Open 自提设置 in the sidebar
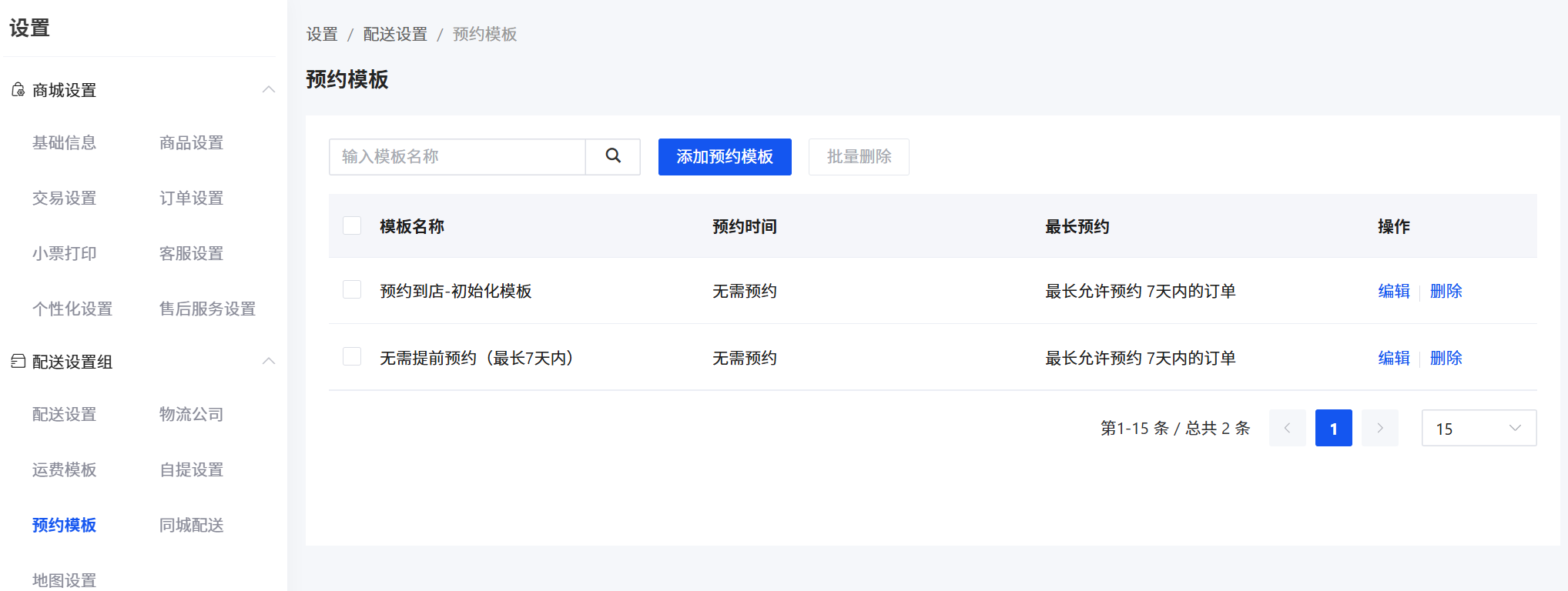1568x591 pixels. pos(191,469)
